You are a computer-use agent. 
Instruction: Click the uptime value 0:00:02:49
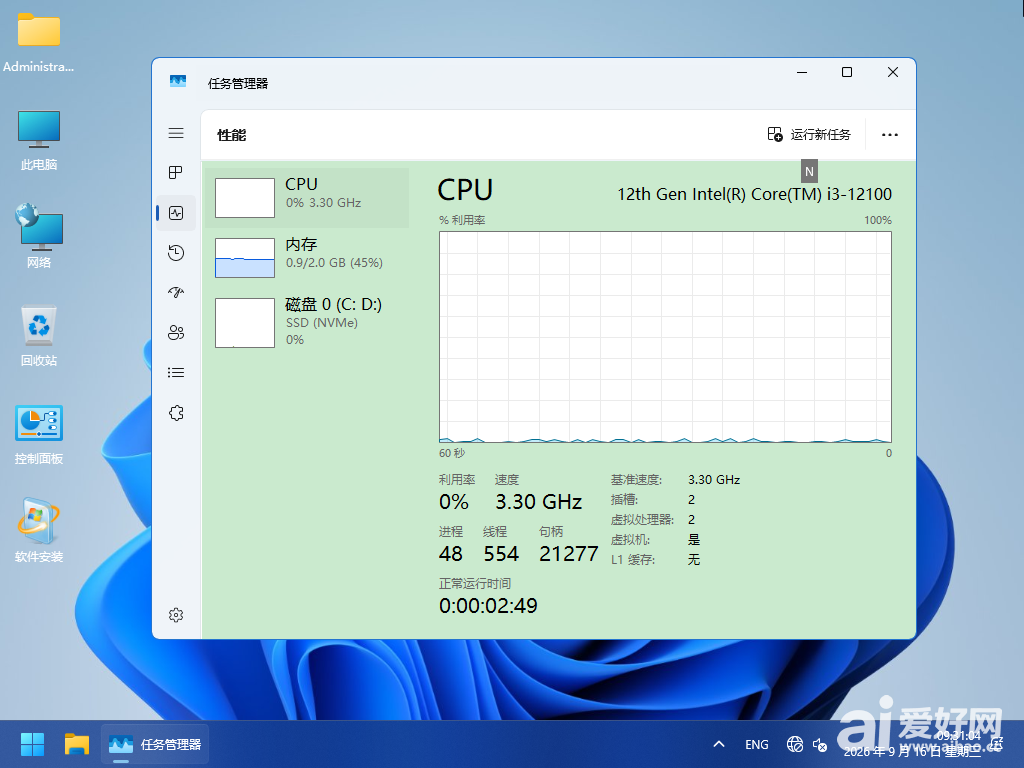click(488, 606)
